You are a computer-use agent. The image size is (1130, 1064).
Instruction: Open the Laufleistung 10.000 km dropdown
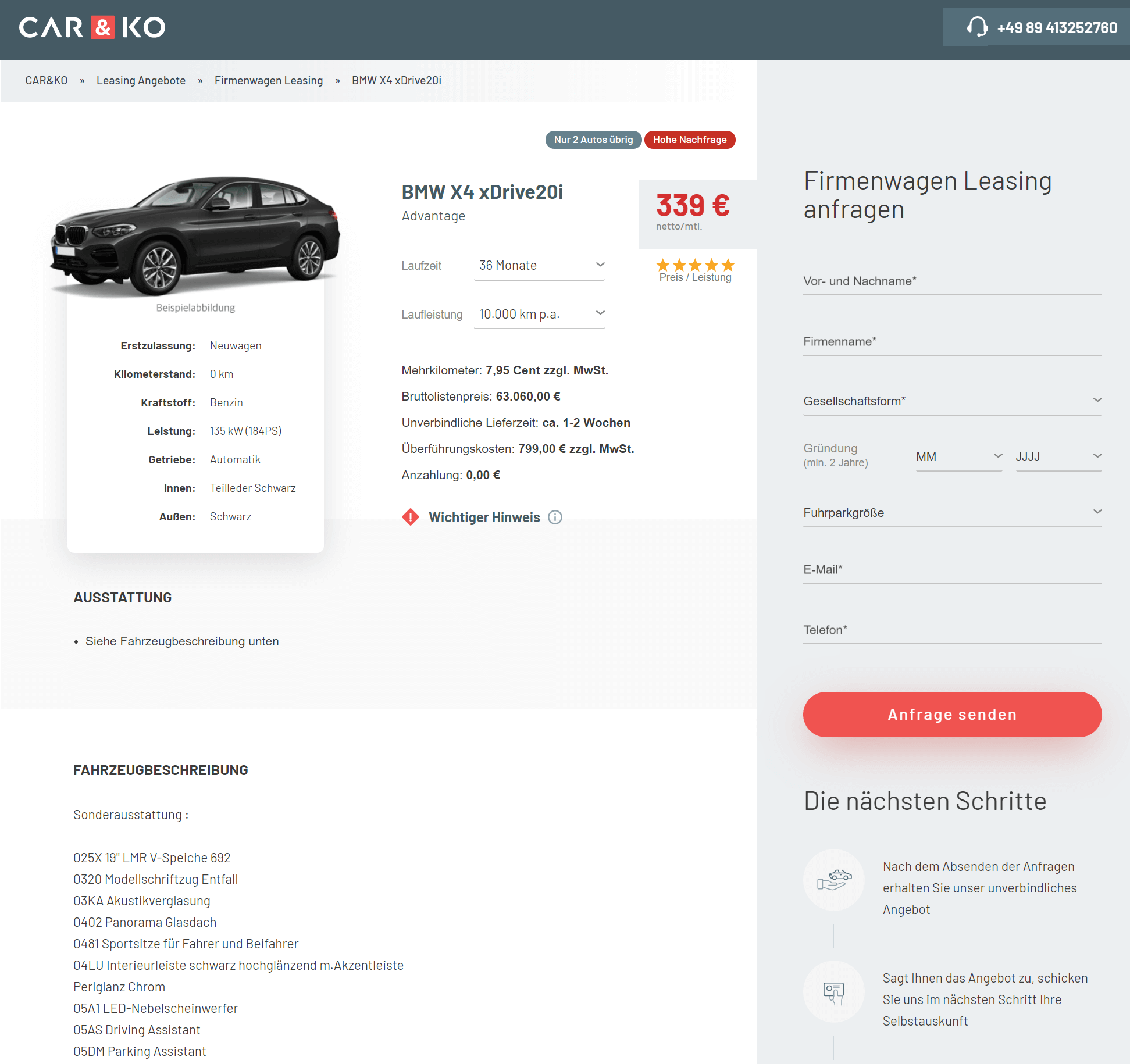click(x=539, y=315)
